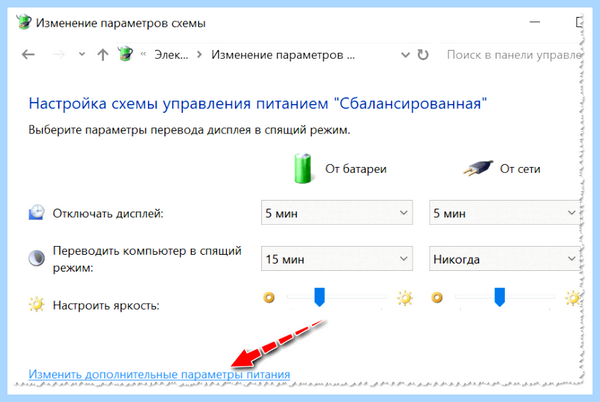Select the "Элек..." breadcrumb segment
This screenshot has height=402, width=600.
171,55
